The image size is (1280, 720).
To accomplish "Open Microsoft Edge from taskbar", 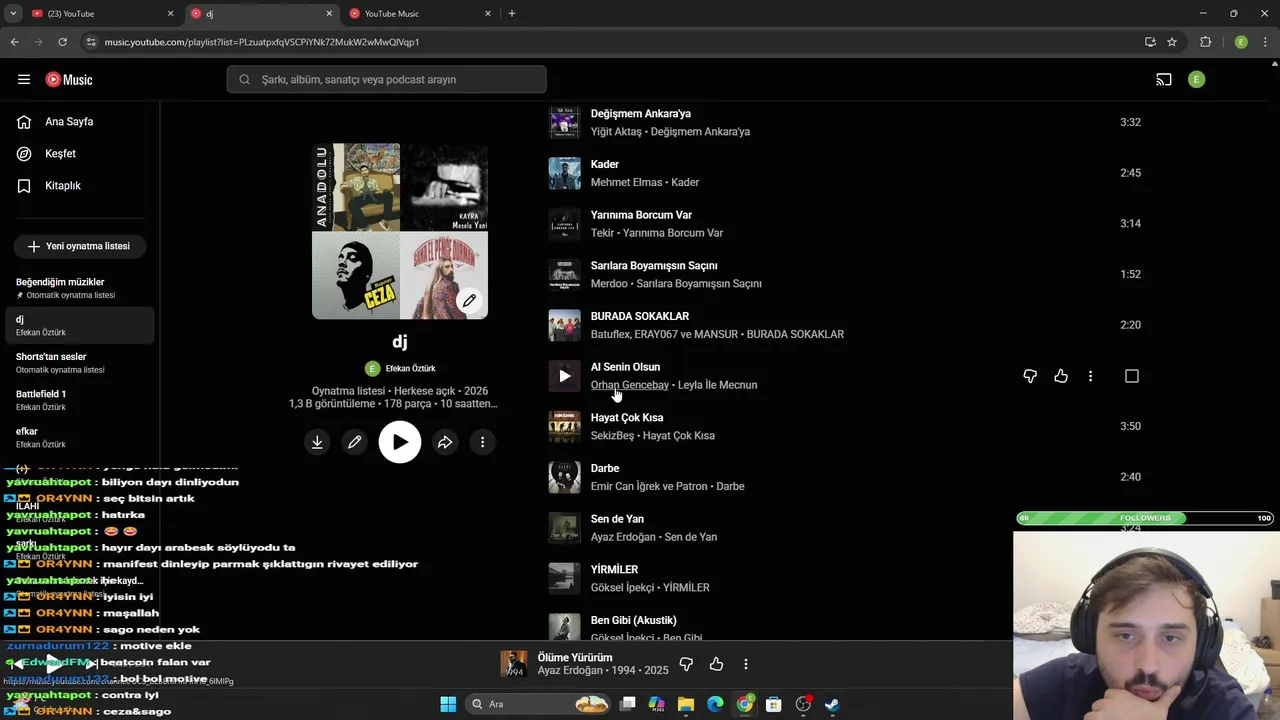I will (x=715, y=704).
